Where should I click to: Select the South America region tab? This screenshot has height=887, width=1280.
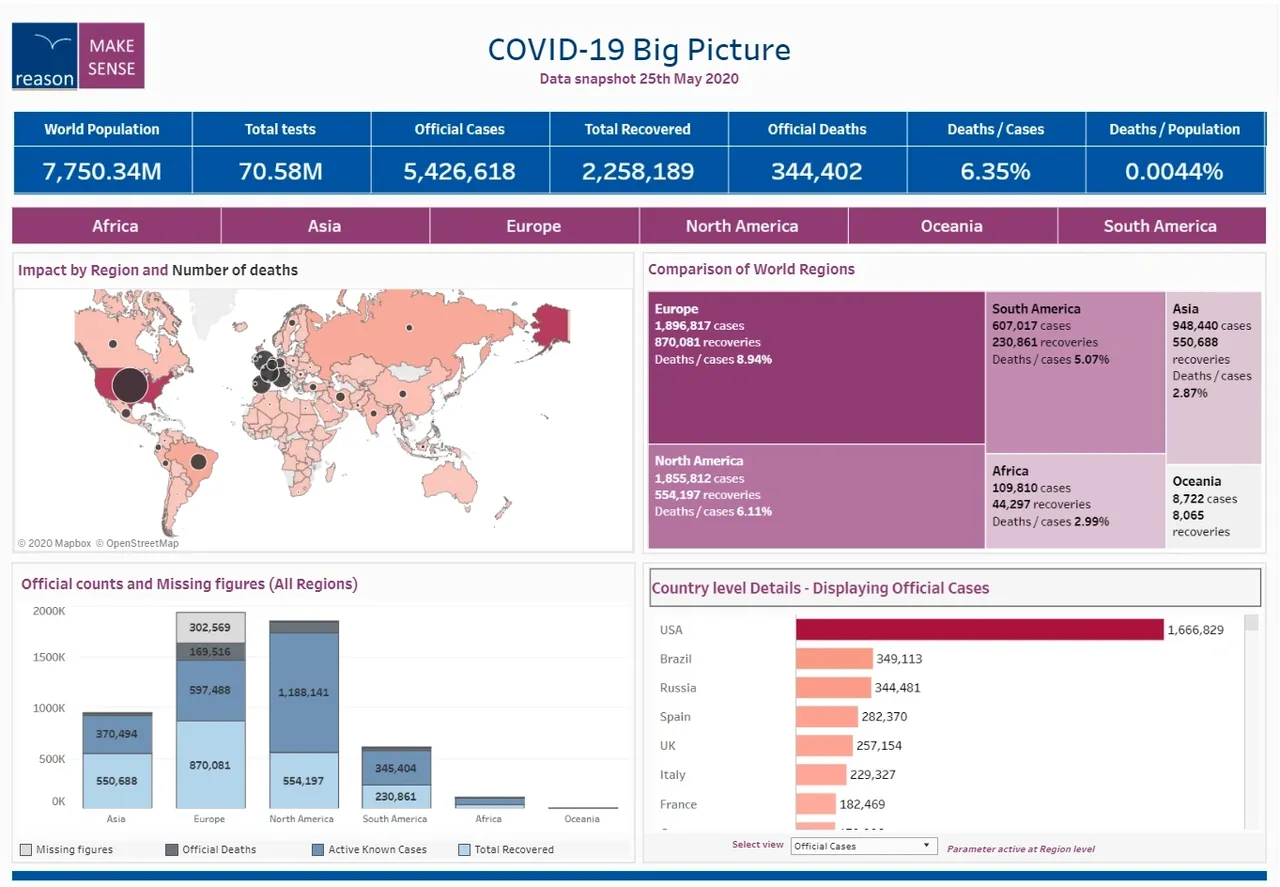point(1161,226)
